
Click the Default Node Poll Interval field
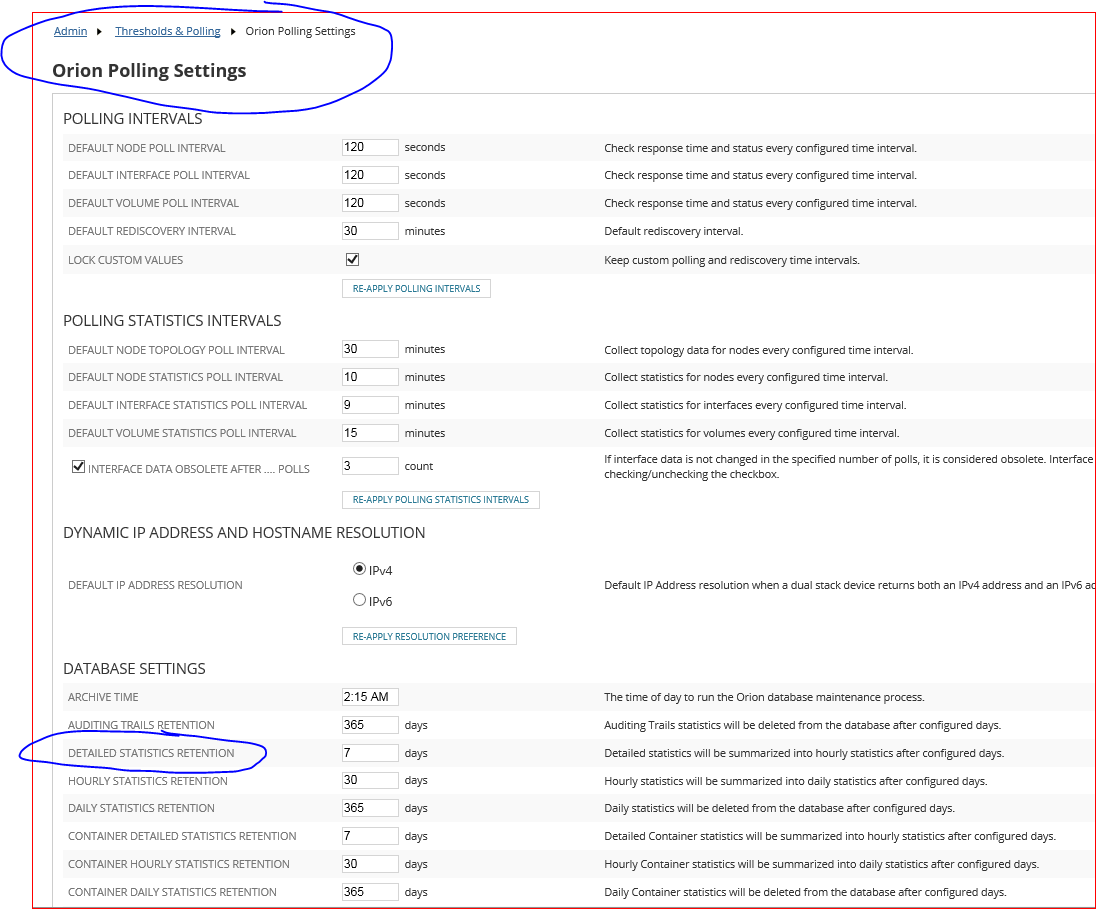point(370,148)
